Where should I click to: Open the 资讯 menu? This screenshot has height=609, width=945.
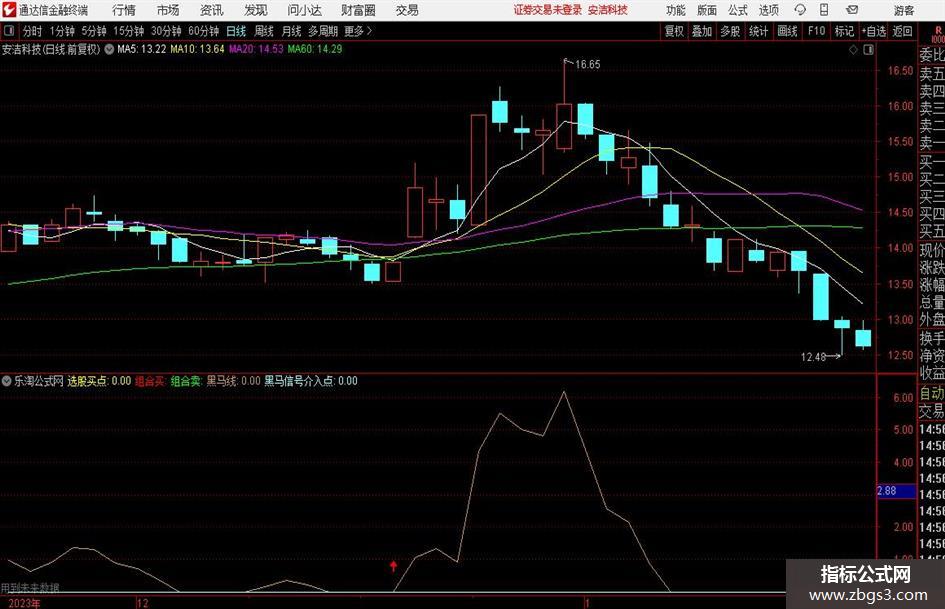(212, 10)
